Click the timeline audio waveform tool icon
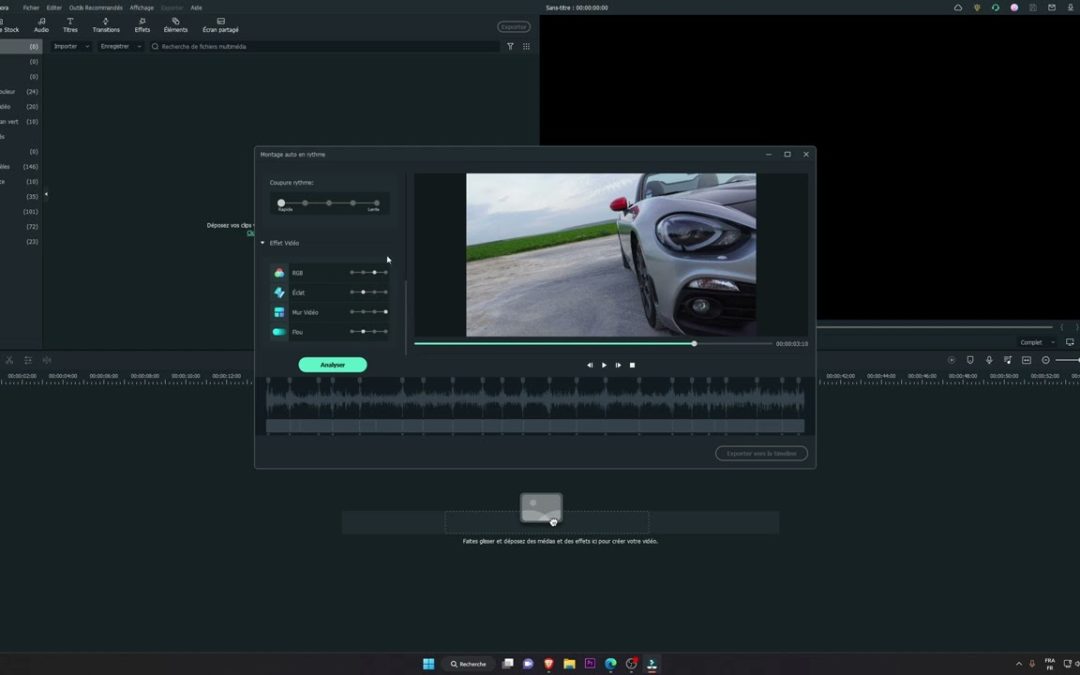Screen dimensions: 1080x675 [47, 360]
